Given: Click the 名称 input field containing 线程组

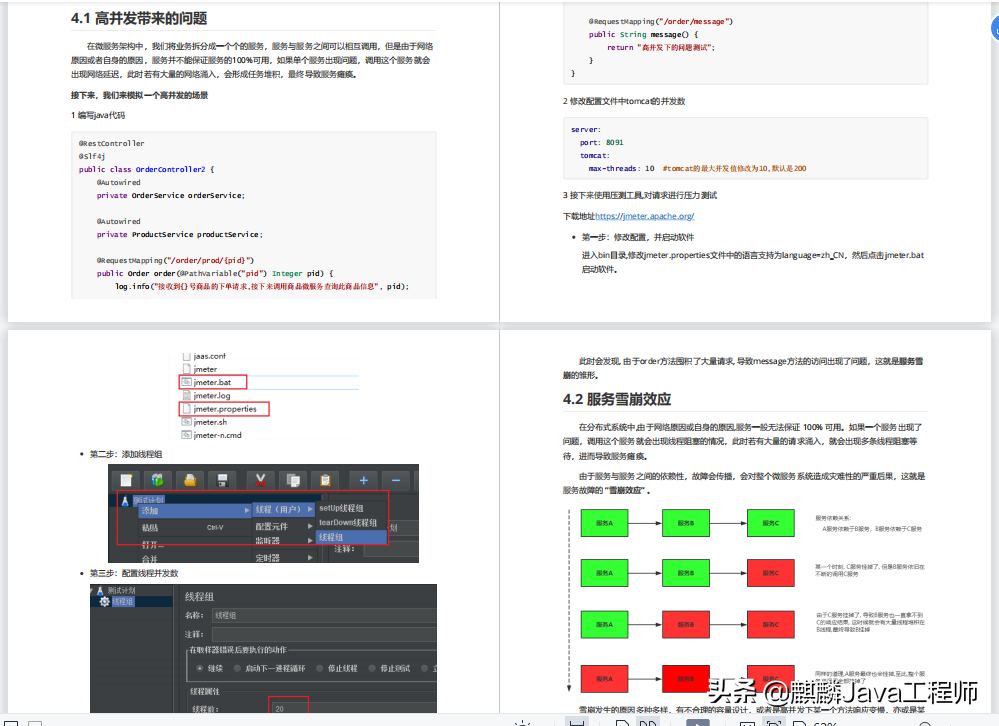Looking at the screenshot, I should 324,615.
